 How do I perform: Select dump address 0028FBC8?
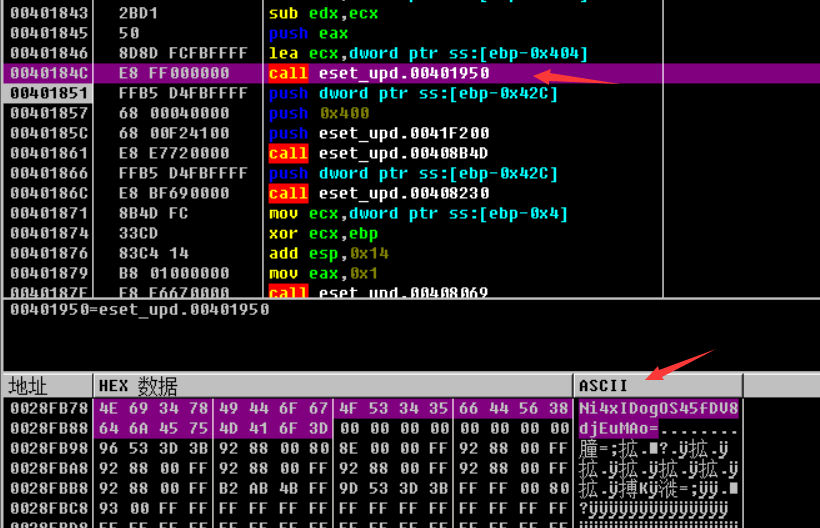pos(49,508)
